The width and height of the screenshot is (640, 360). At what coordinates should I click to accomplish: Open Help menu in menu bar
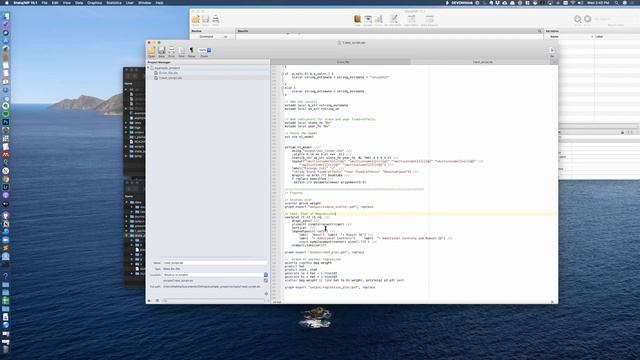(160, 2)
